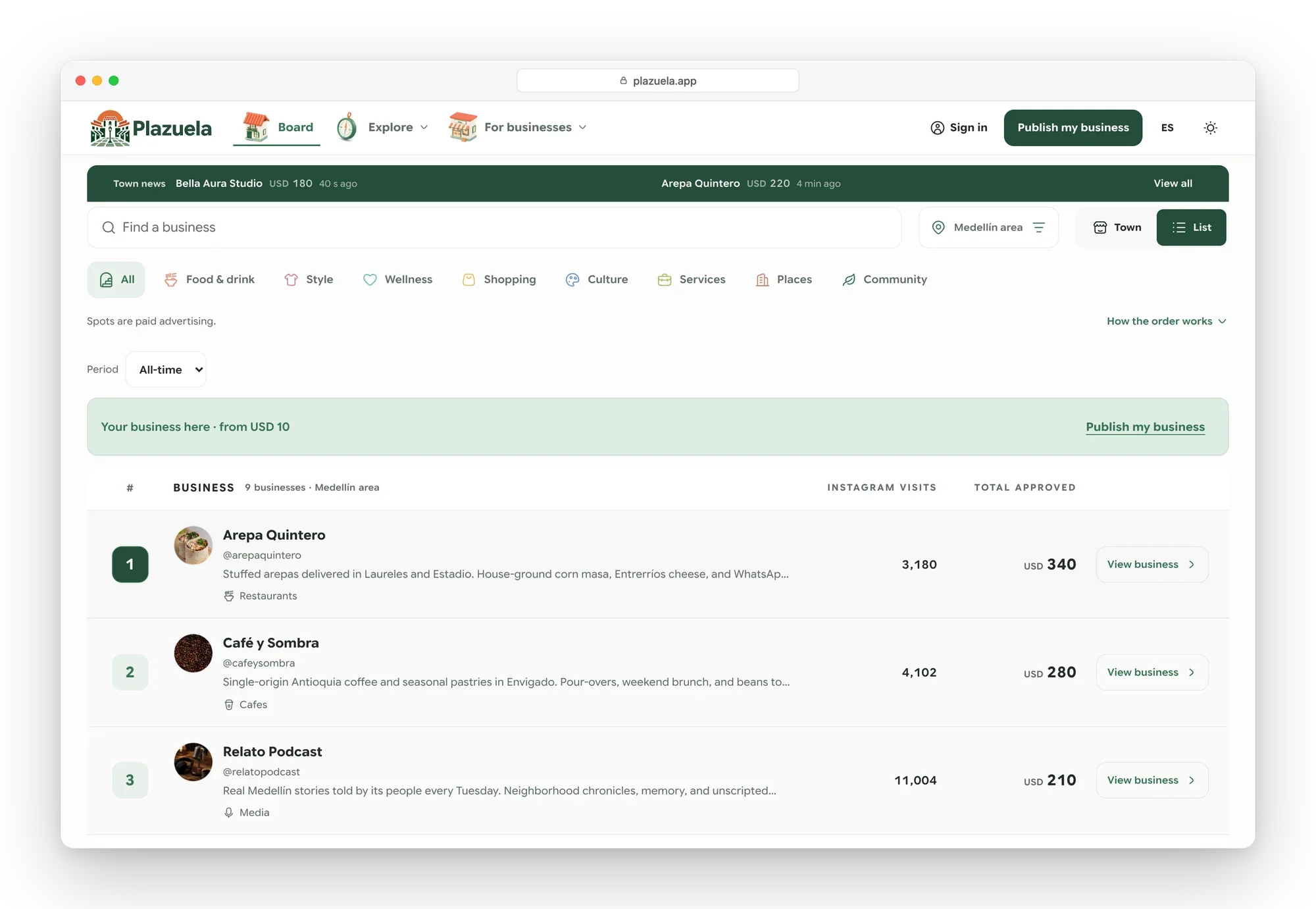Click the location pin icon
The image size is (1316, 909).
click(x=938, y=228)
